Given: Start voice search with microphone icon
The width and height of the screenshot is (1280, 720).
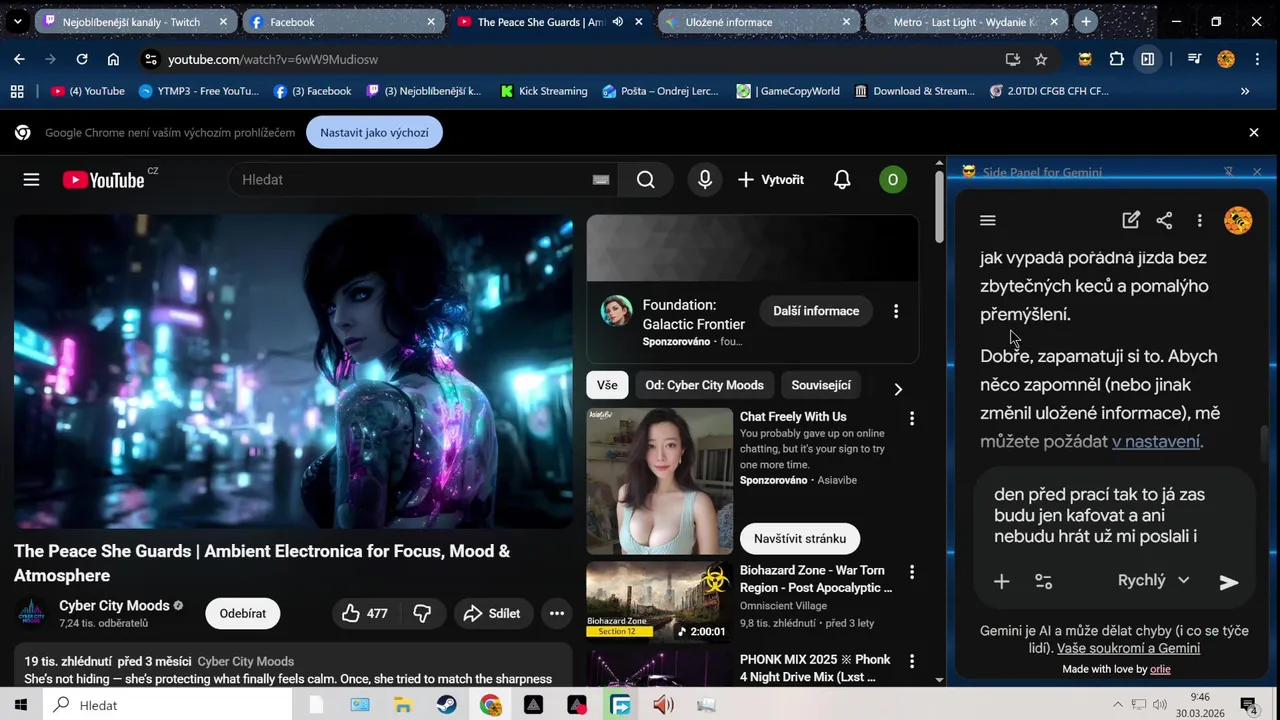Looking at the screenshot, I should [x=705, y=180].
